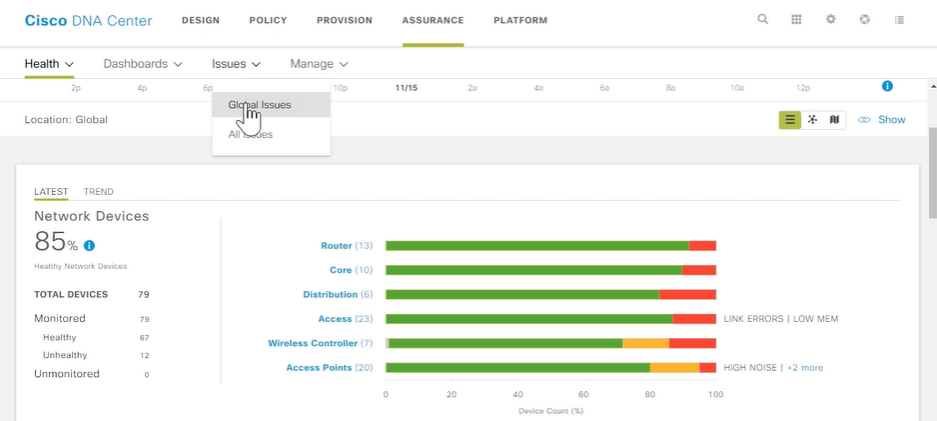This screenshot has height=421, width=937.
Task: Open the PROVISION tab
Action: point(344,20)
